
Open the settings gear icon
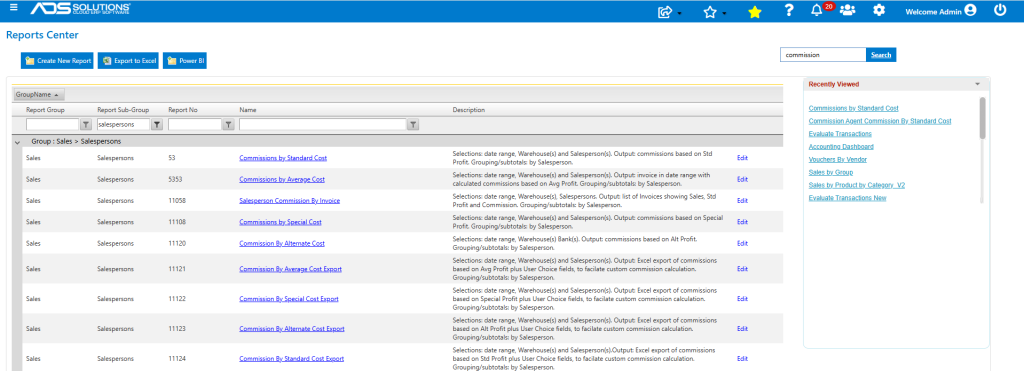(x=879, y=10)
